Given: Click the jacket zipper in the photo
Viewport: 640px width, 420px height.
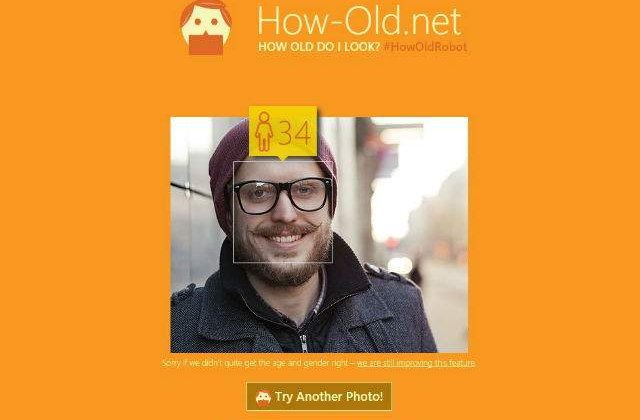Looking at the screenshot, I should coord(304,343).
